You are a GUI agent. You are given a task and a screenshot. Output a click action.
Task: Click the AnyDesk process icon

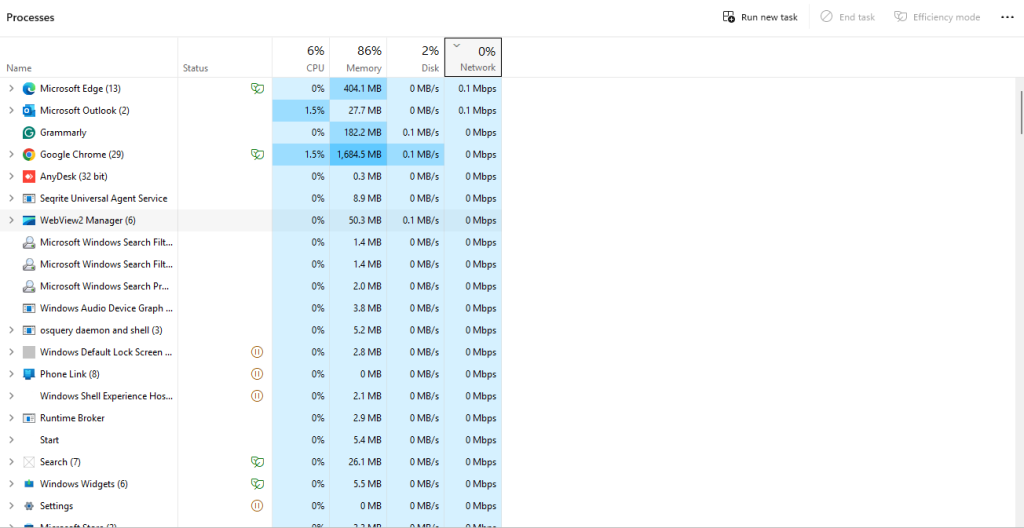point(29,176)
